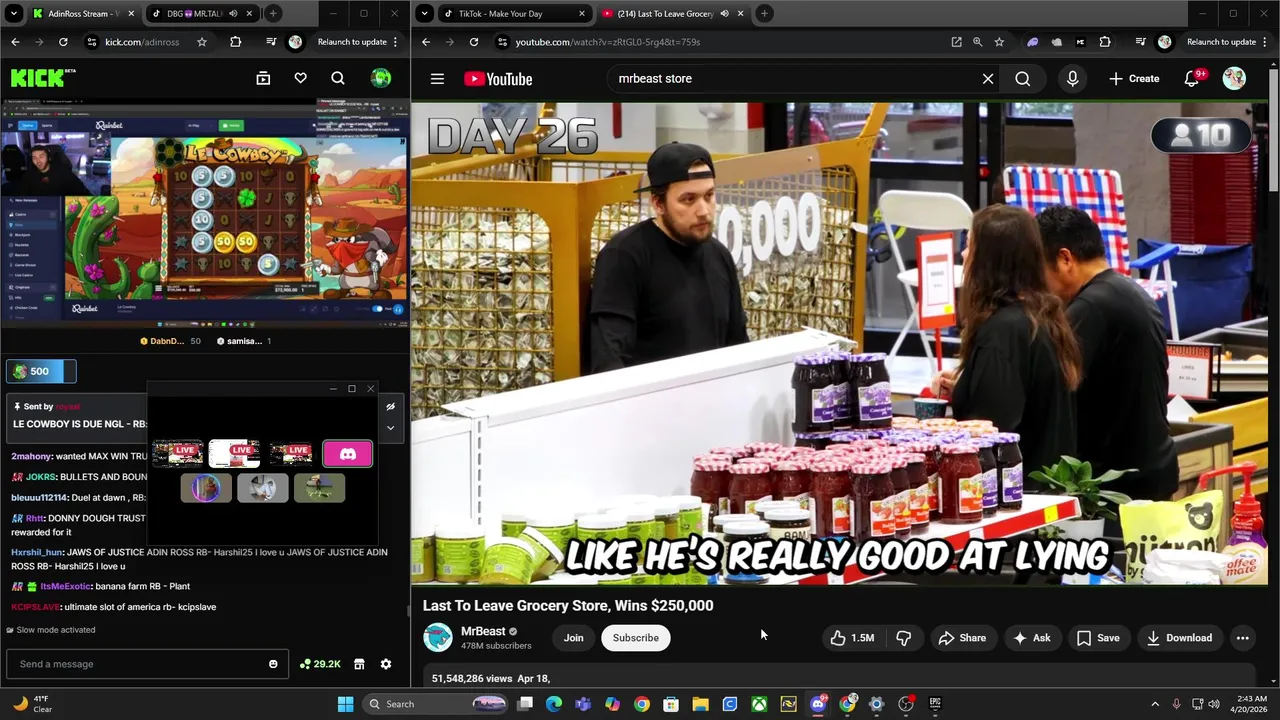Expand the pinned message chevron
This screenshot has width=1280, height=720.
pyautogui.click(x=391, y=427)
